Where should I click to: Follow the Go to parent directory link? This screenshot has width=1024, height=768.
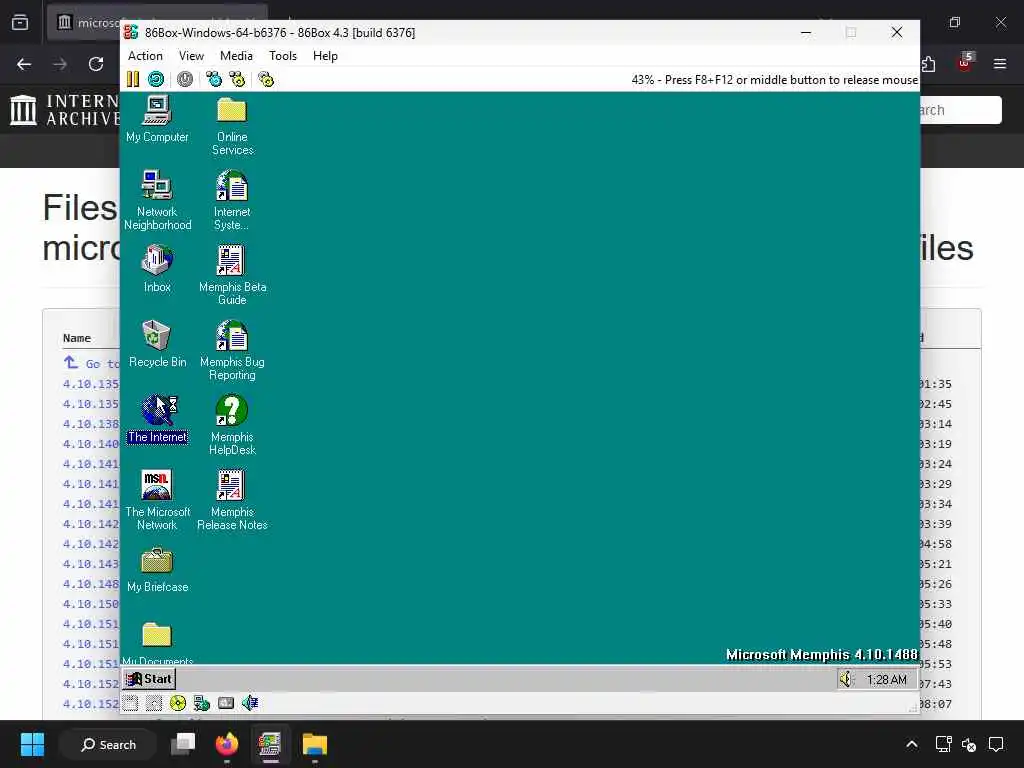[x=92, y=364]
